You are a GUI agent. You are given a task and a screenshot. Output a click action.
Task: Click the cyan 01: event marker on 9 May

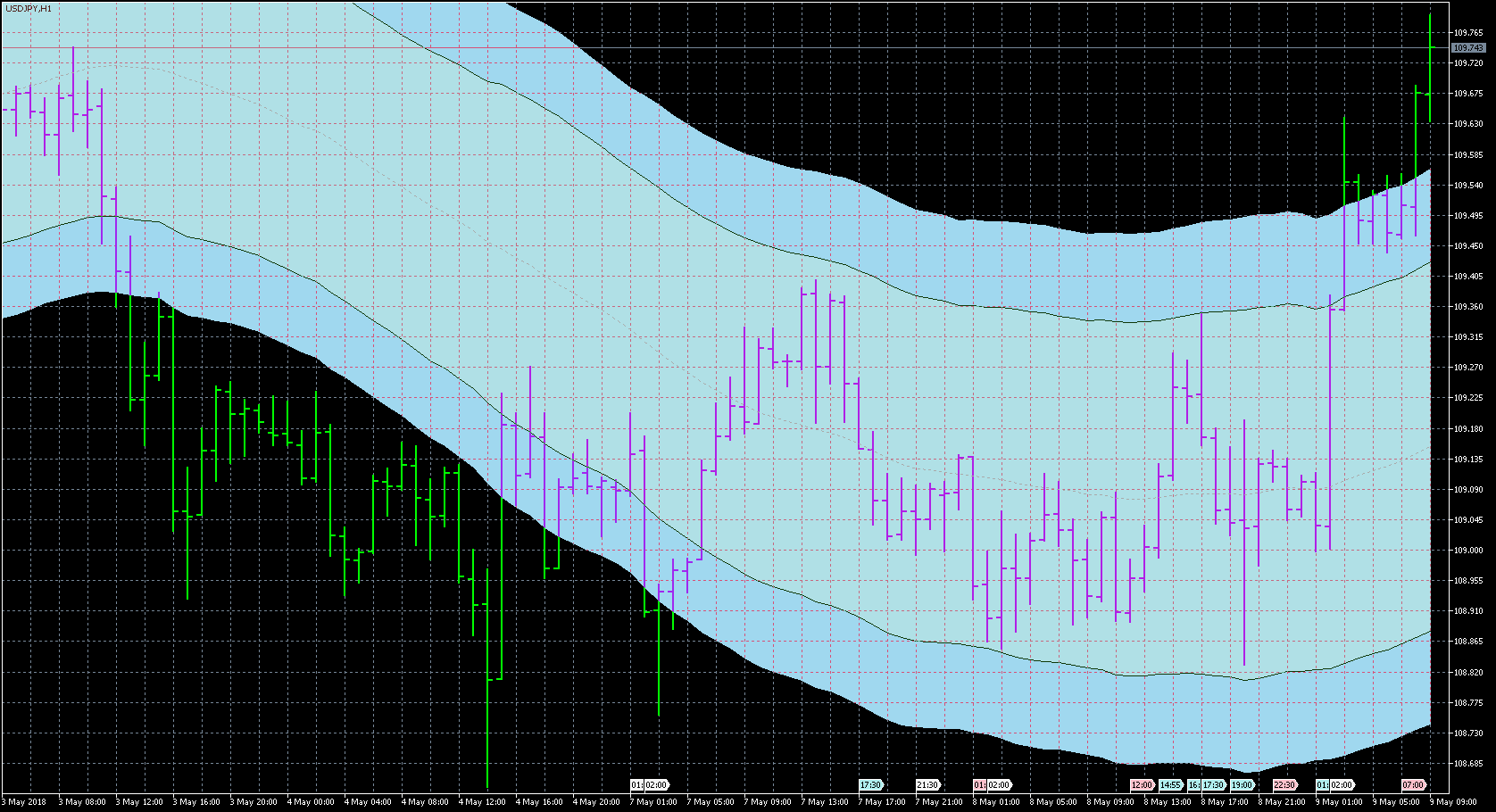tap(1322, 785)
